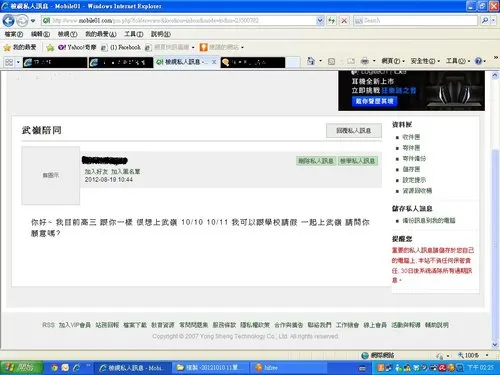Viewport: 500px width, 375px height.
Task: Expand the Print options dropdown arrow
Action: point(374,61)
